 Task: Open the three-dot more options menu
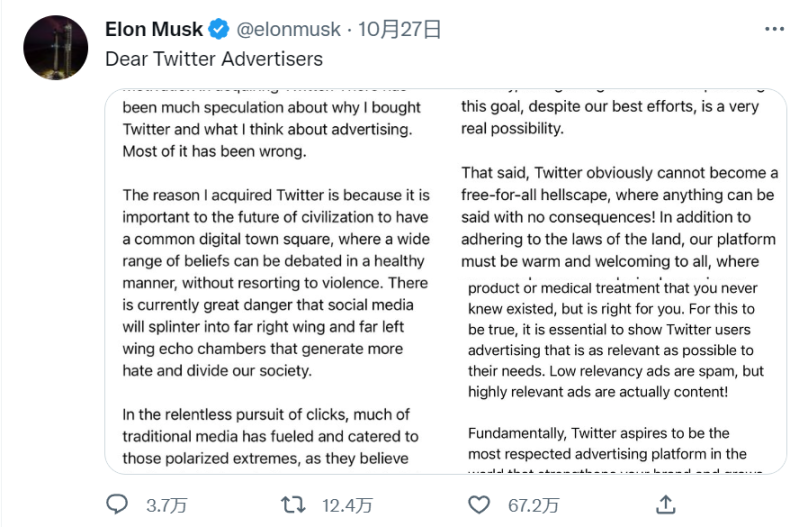(x=773, y=30)
